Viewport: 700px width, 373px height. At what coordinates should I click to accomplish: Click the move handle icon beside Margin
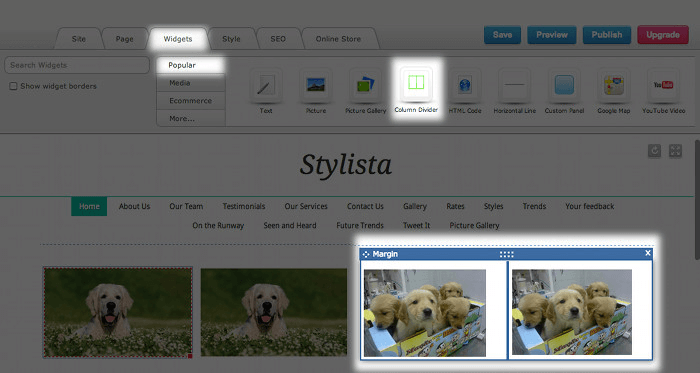pyautogui.click(x=366, y=254)
